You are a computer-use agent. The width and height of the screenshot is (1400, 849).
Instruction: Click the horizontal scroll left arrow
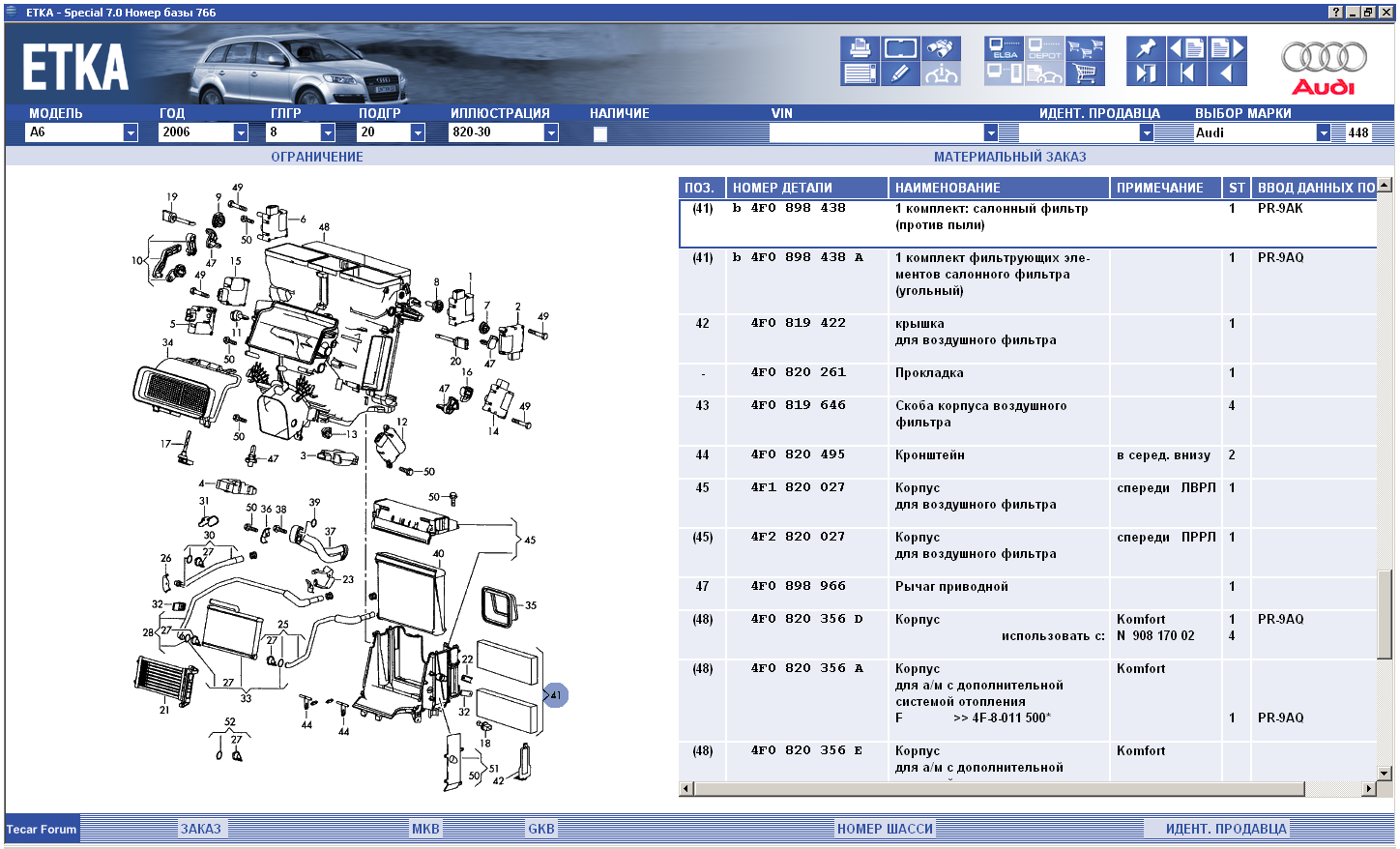pyautogui.click(x=686, y=789)
